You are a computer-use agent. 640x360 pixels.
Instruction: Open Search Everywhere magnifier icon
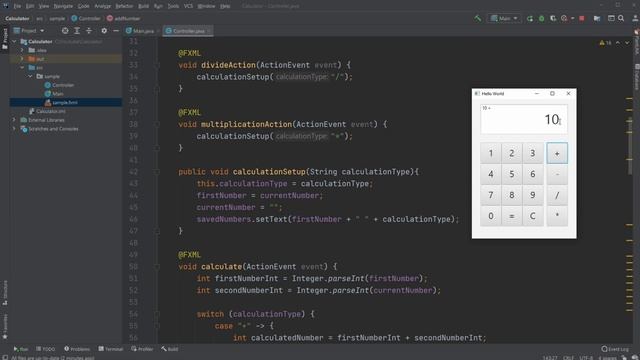pos(621,18)
